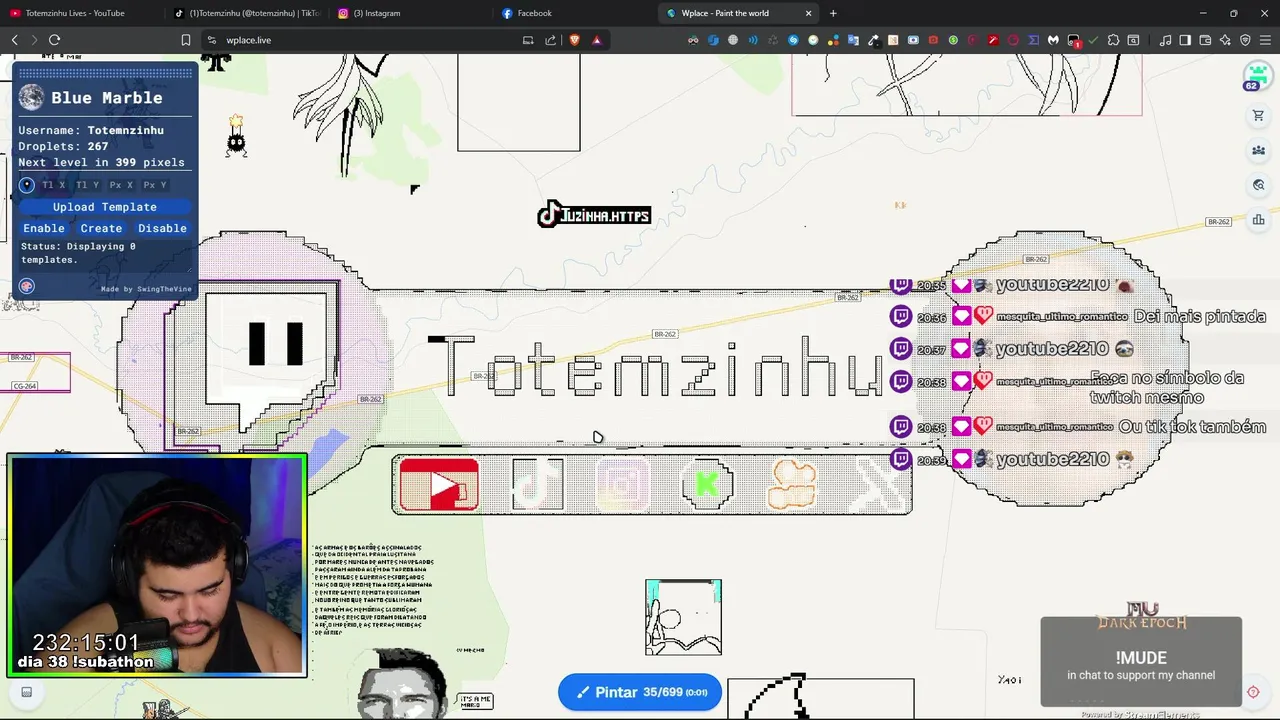Click the globe search explore icon
1280x720 pixels.
pyautogui.click(x=1258, y=185)
